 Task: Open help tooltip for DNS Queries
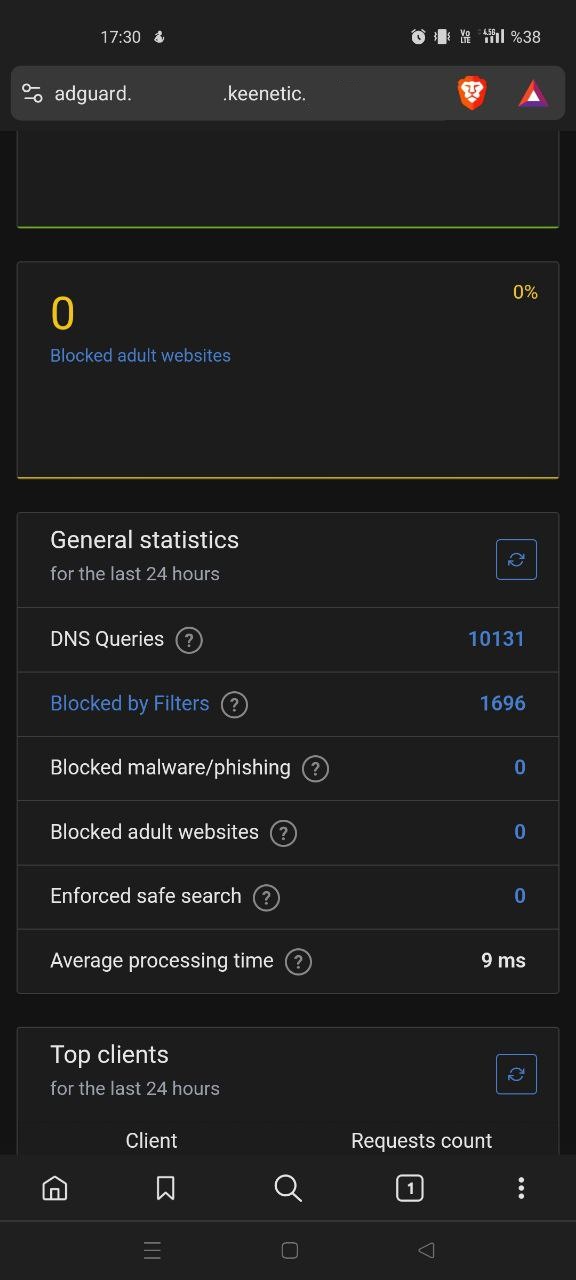(x=189, y=640)
